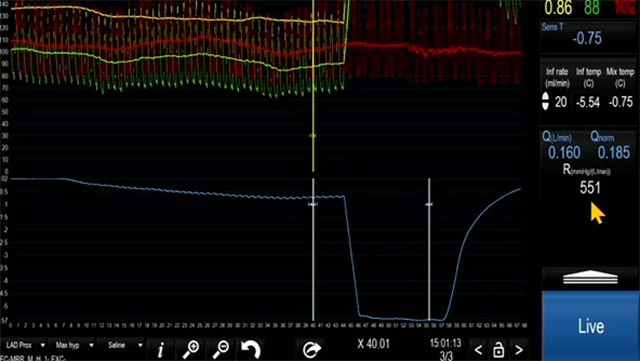Select the Sens T value -0.75
The image size is (640, 361).
587,38
